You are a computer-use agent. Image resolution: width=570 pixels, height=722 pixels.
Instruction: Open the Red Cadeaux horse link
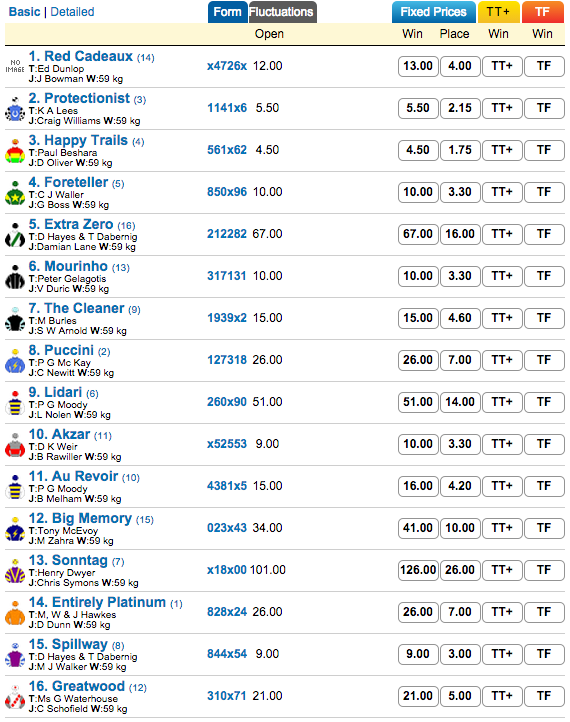click(x=81, y=56)
